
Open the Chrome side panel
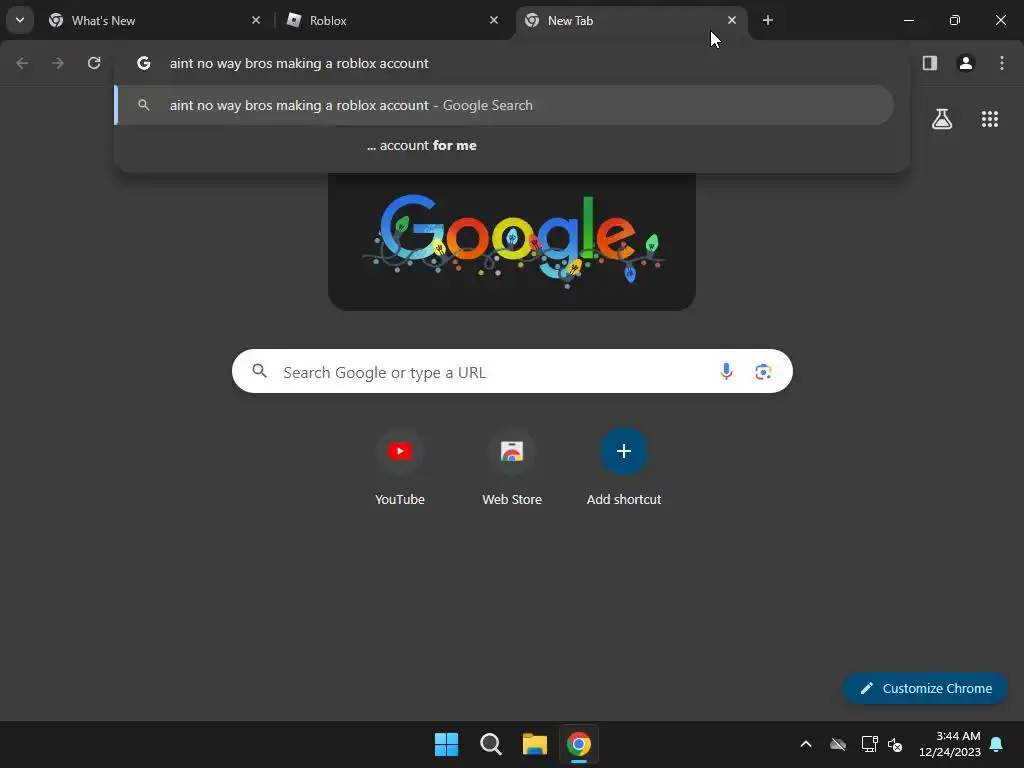(x=929, y=63)
